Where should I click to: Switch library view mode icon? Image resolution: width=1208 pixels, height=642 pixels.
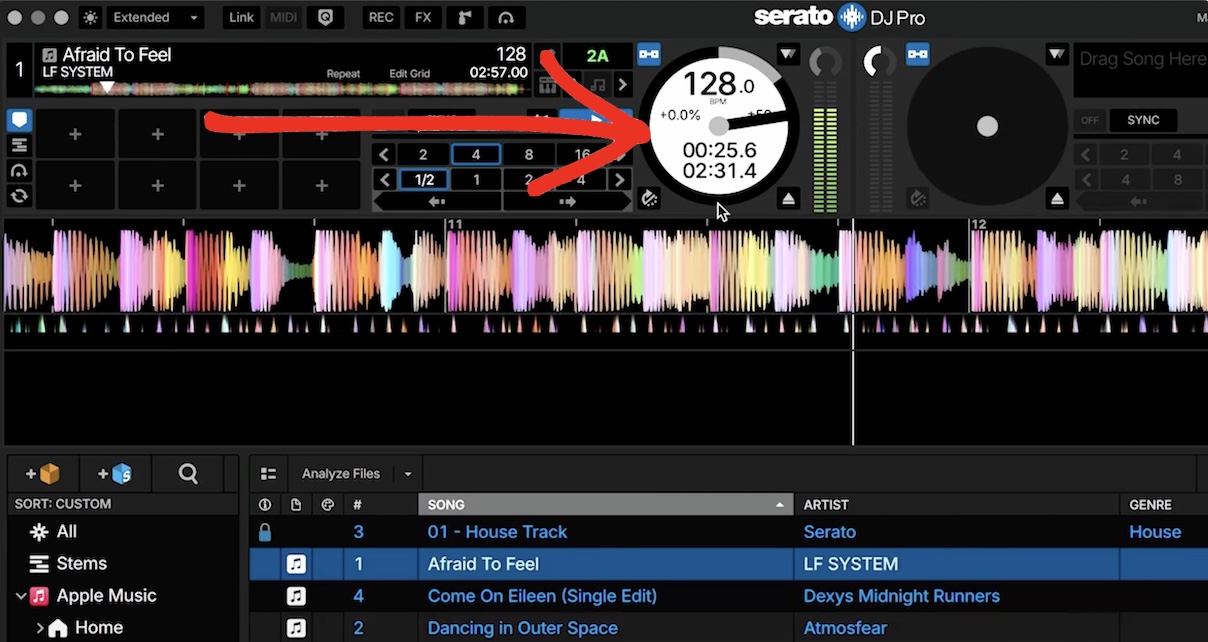tap(268, 474)
